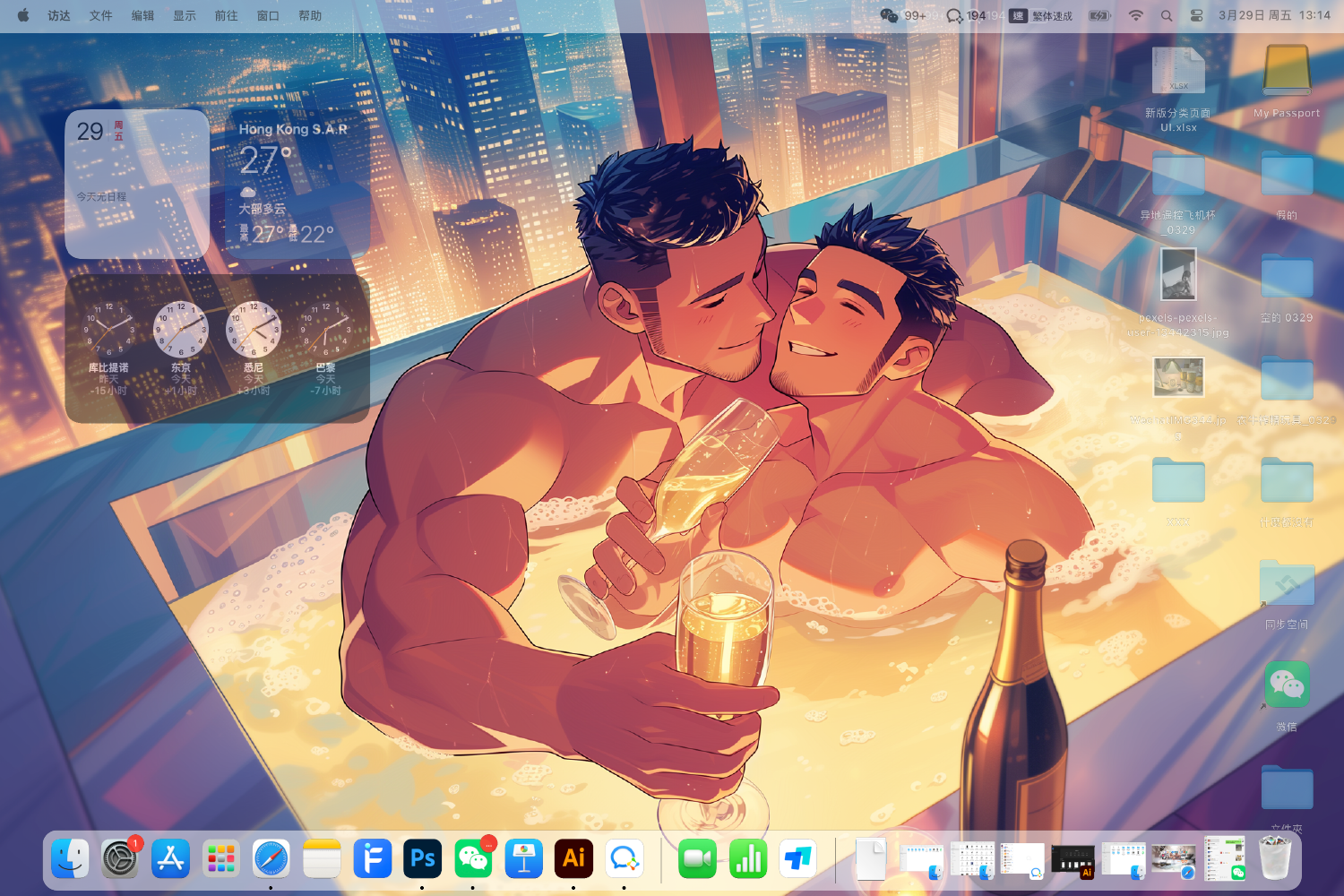Image resolution: width=1344 pixels, height=896 pixels.
Task: Open the 窗口 menu
Action: [269, 16]
